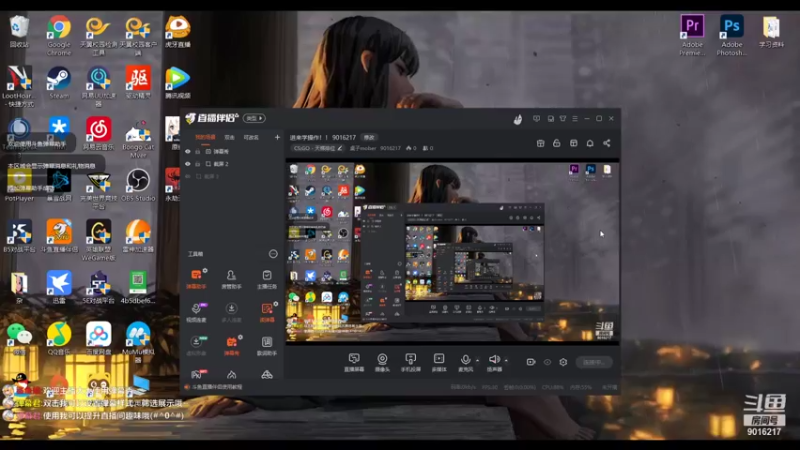
Task: Add a 手机投屏 source
Action: click(x=410, y=362)
